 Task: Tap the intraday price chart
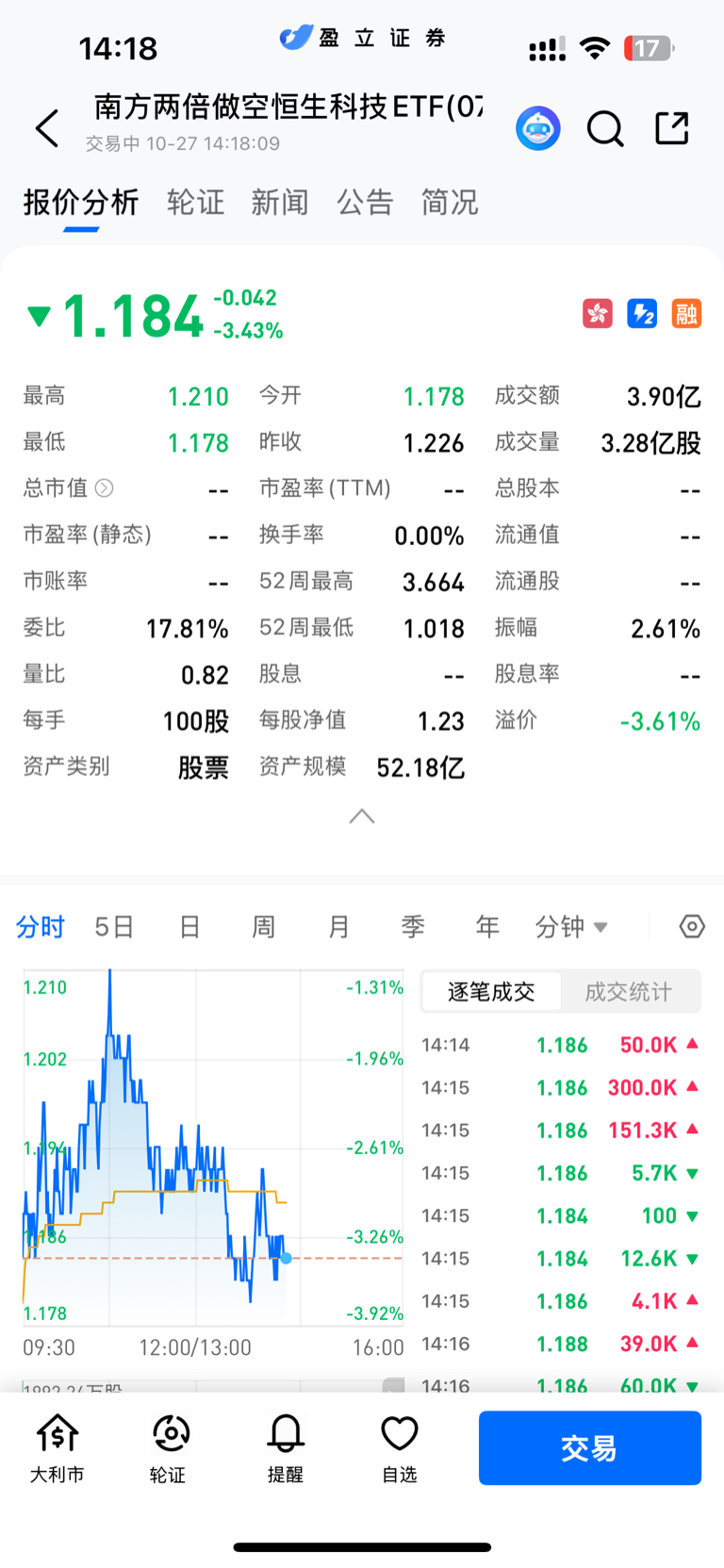pos(213,1147)
